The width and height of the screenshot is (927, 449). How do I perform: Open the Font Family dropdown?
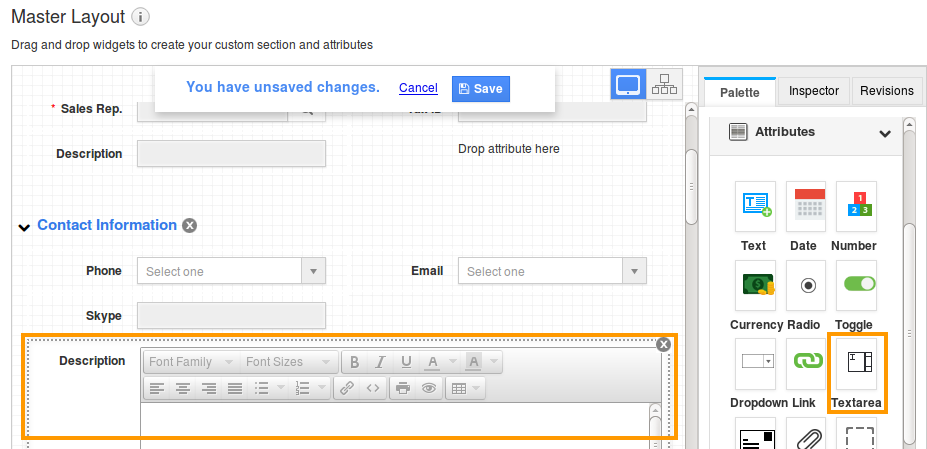[x=191, y=362]
